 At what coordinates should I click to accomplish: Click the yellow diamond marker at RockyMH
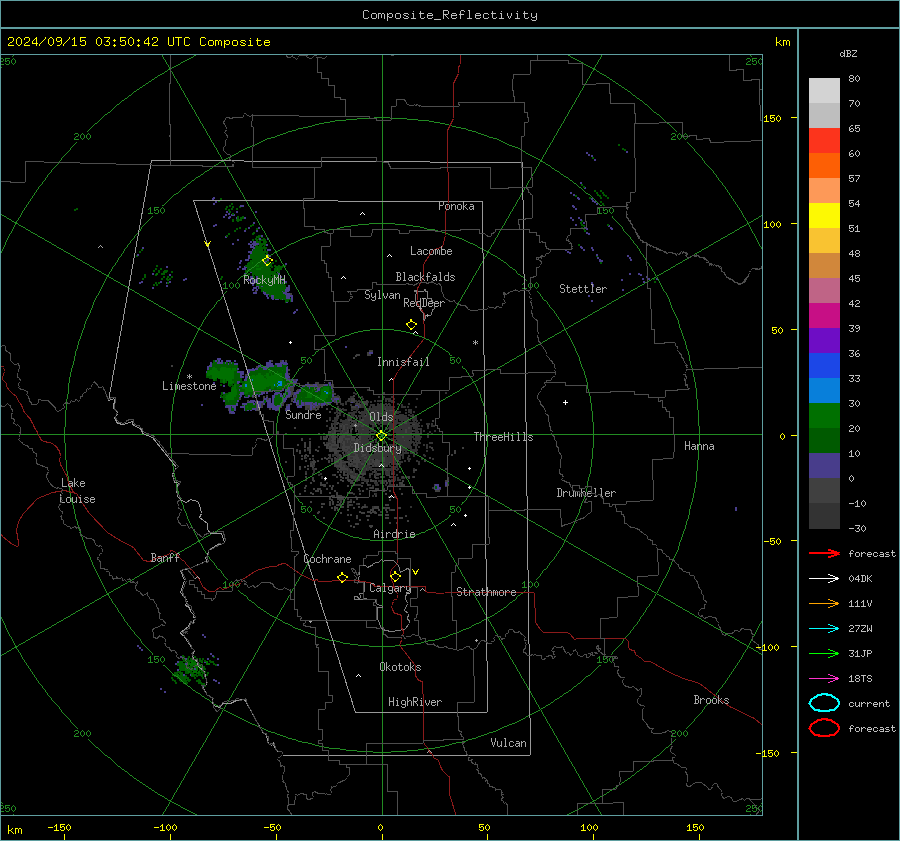[x=267, y=261]
